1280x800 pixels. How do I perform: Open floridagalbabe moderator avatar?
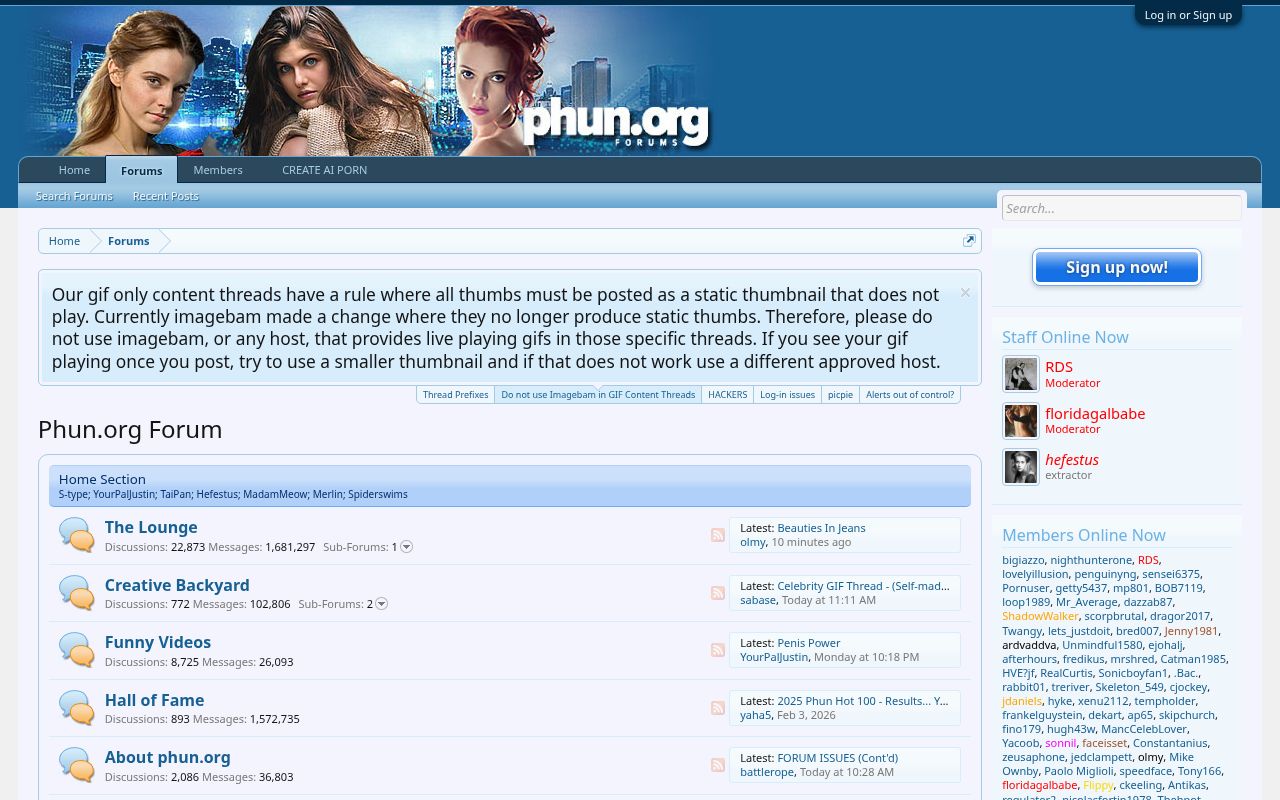(x=1021, y=421)
